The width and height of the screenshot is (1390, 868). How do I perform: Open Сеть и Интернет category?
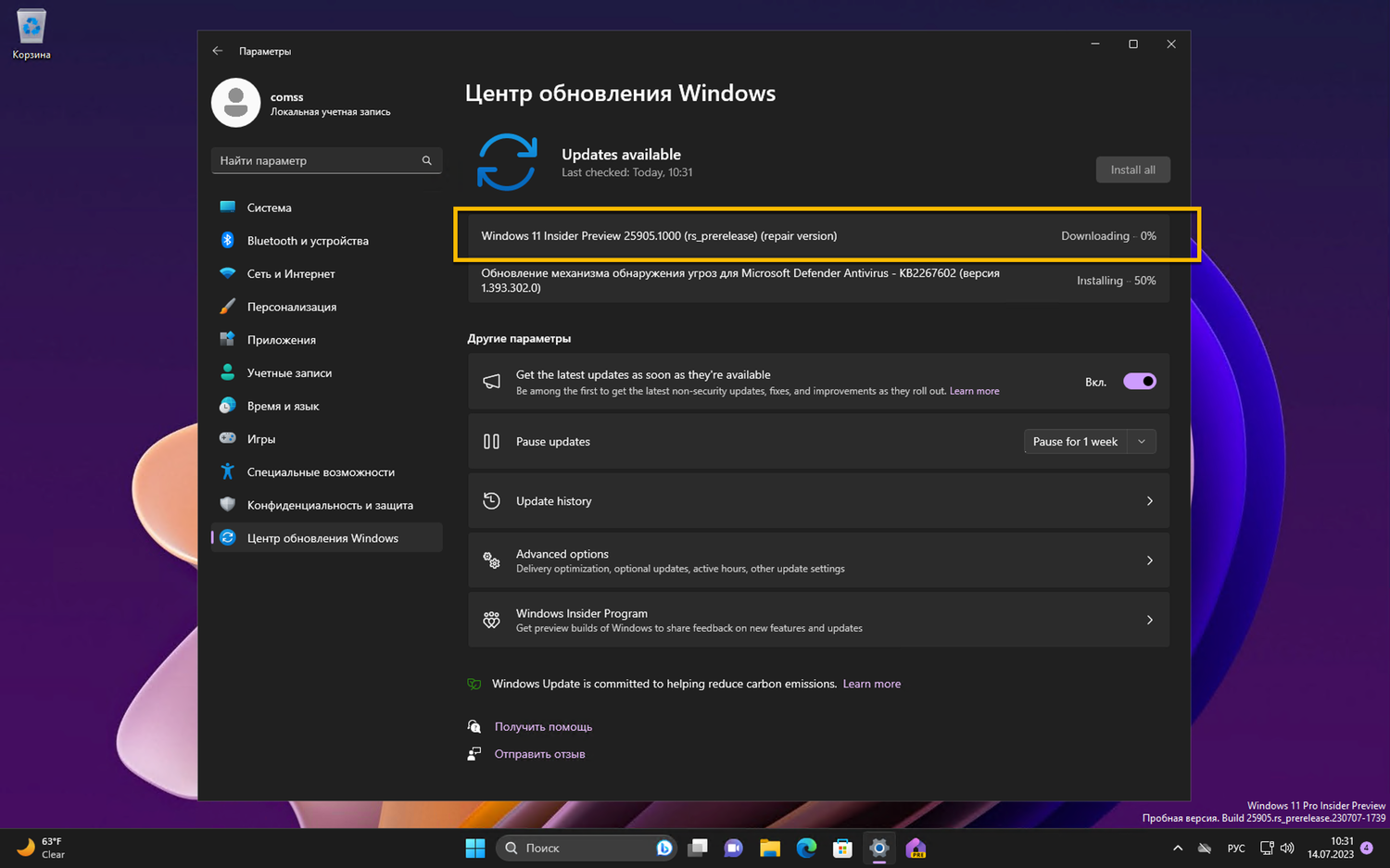tap(326, 273)
